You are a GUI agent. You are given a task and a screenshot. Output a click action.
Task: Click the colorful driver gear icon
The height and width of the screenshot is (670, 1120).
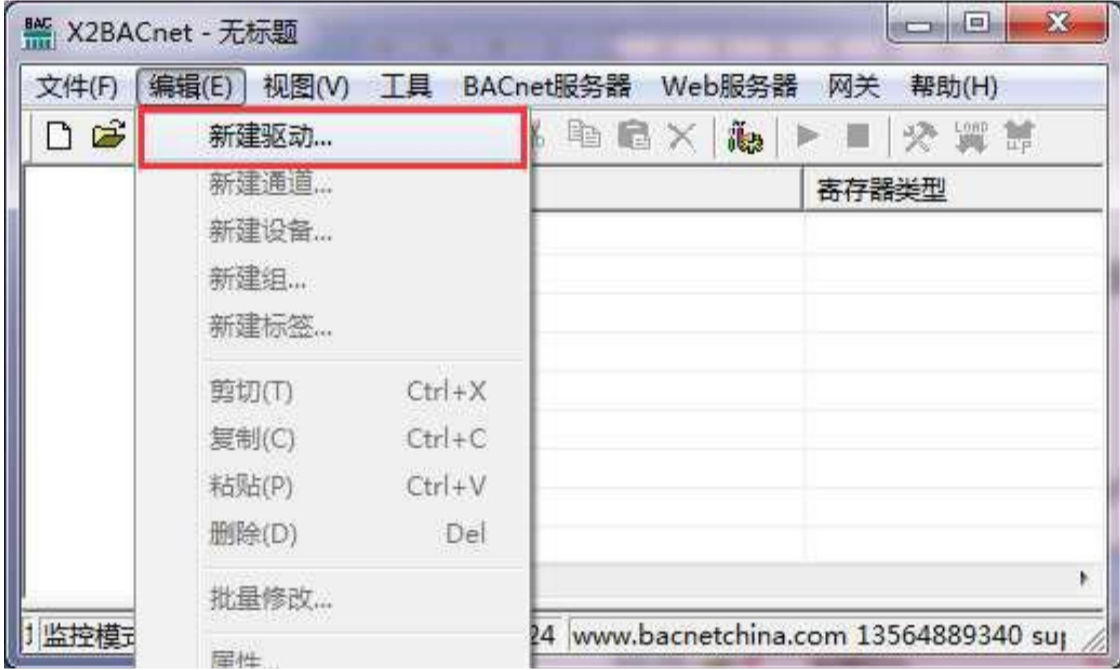tap(744, 136)
